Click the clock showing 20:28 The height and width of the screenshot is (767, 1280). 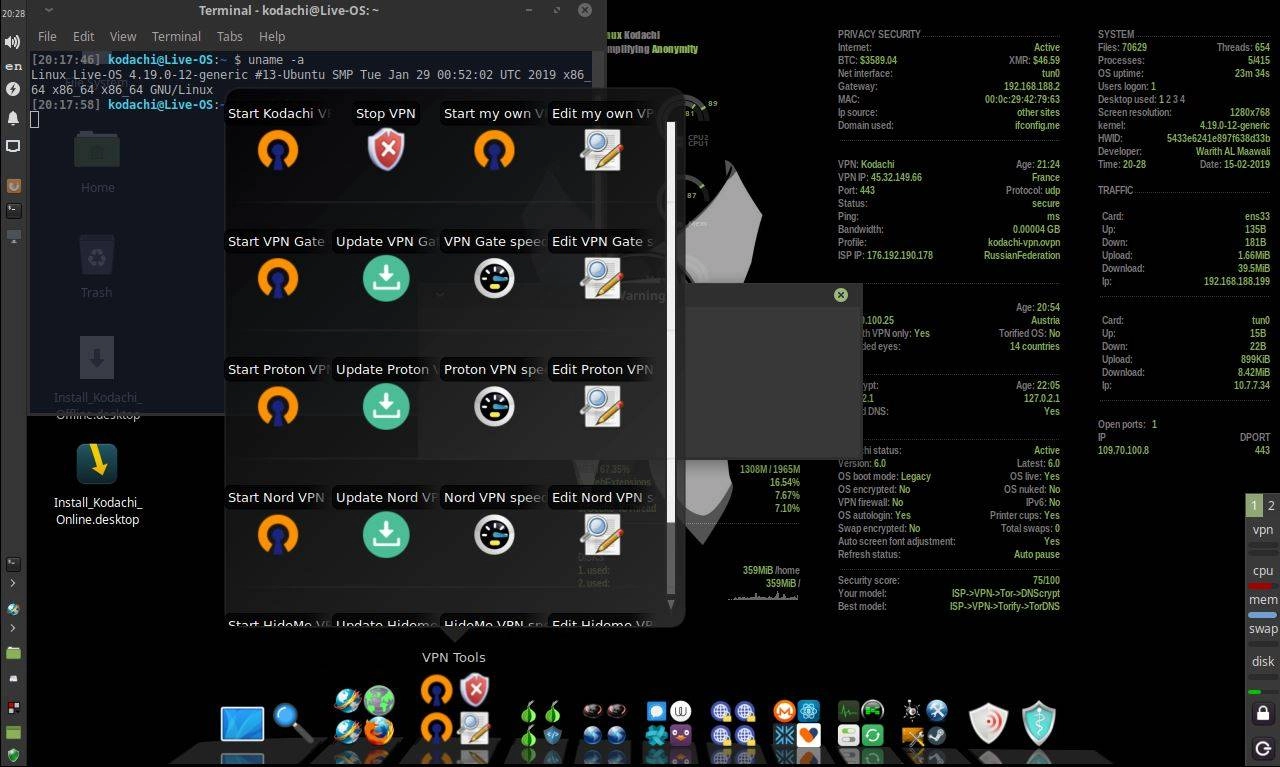point(13,13)
